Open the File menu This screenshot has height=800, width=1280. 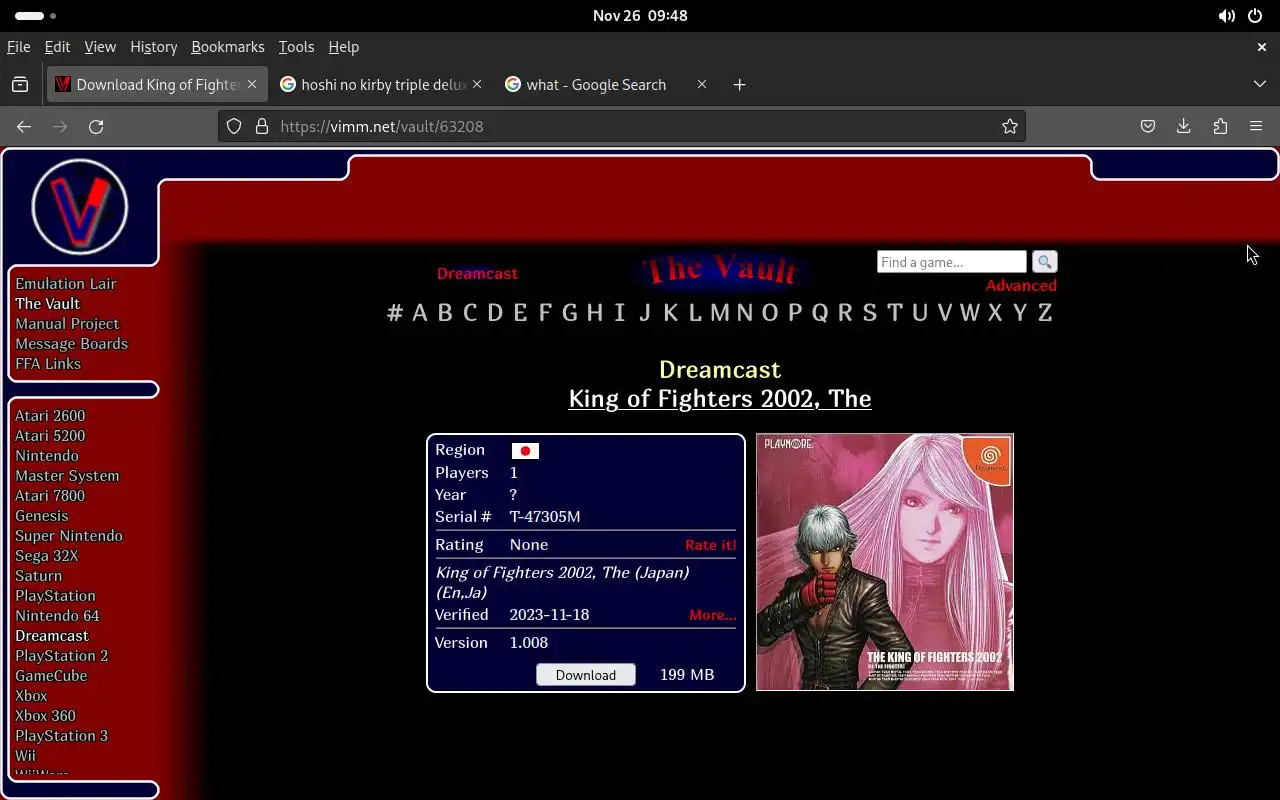point(18,47)
